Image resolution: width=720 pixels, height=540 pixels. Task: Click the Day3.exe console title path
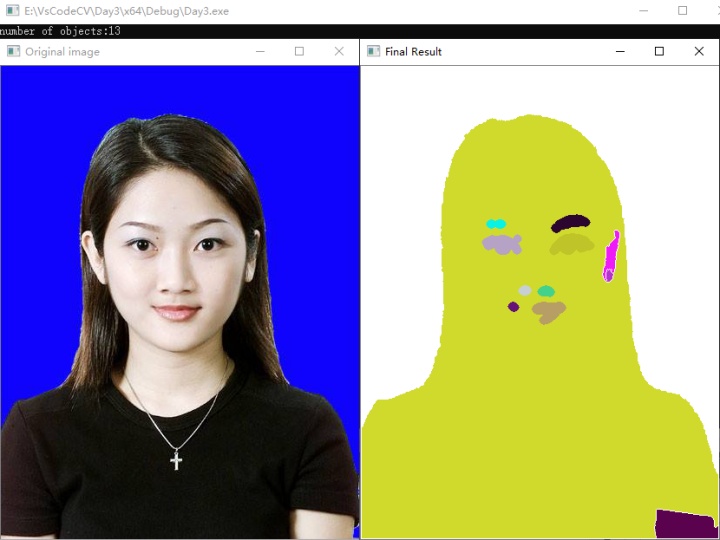(x=126, y=11)
